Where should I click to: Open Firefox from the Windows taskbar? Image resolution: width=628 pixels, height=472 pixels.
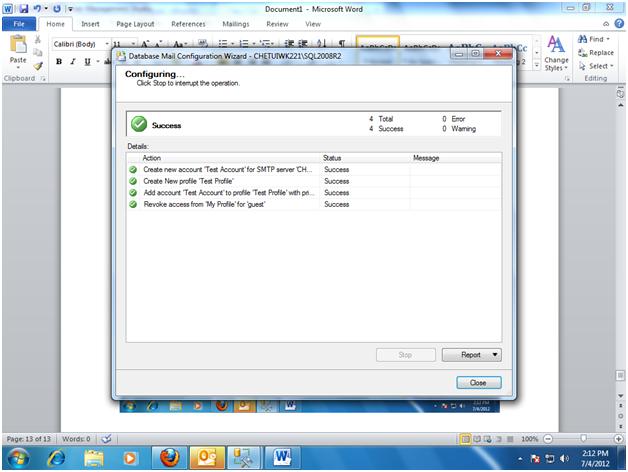point(170,457)
